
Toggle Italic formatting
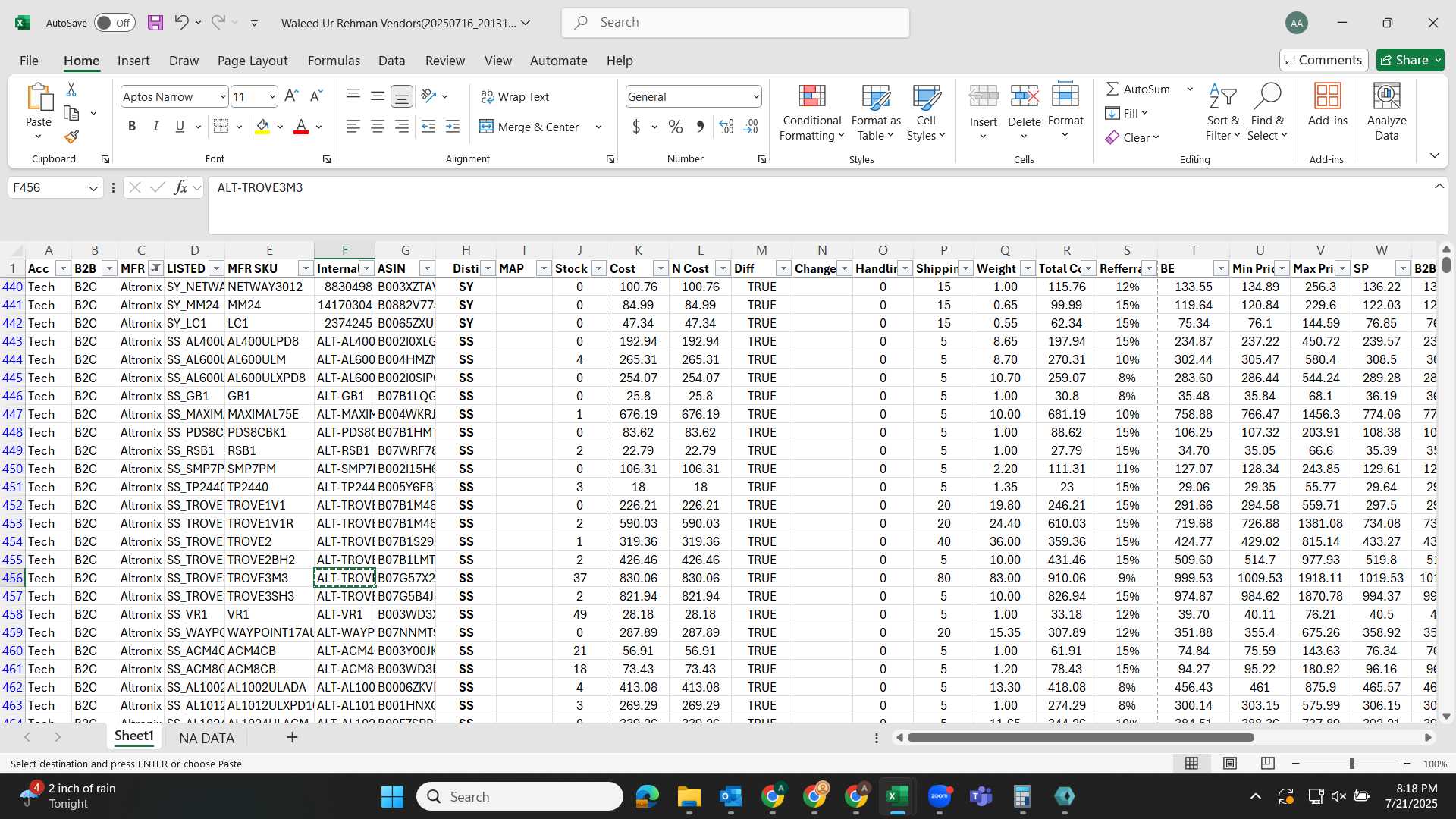(x=156, y=127)
